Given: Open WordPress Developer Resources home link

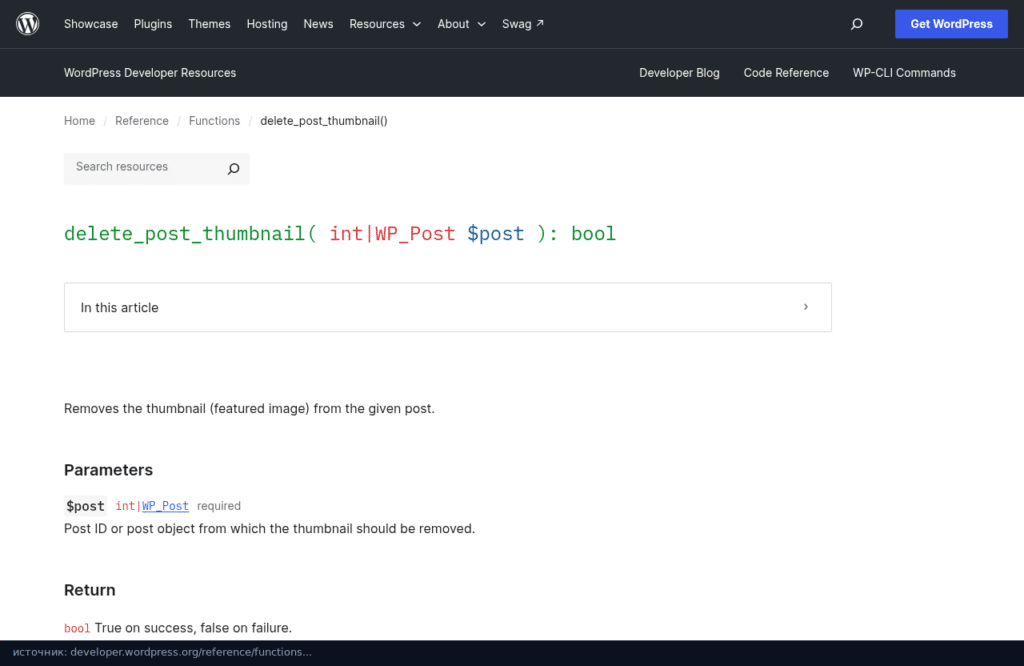Looking at the screenshot, I should click(150, 73).
